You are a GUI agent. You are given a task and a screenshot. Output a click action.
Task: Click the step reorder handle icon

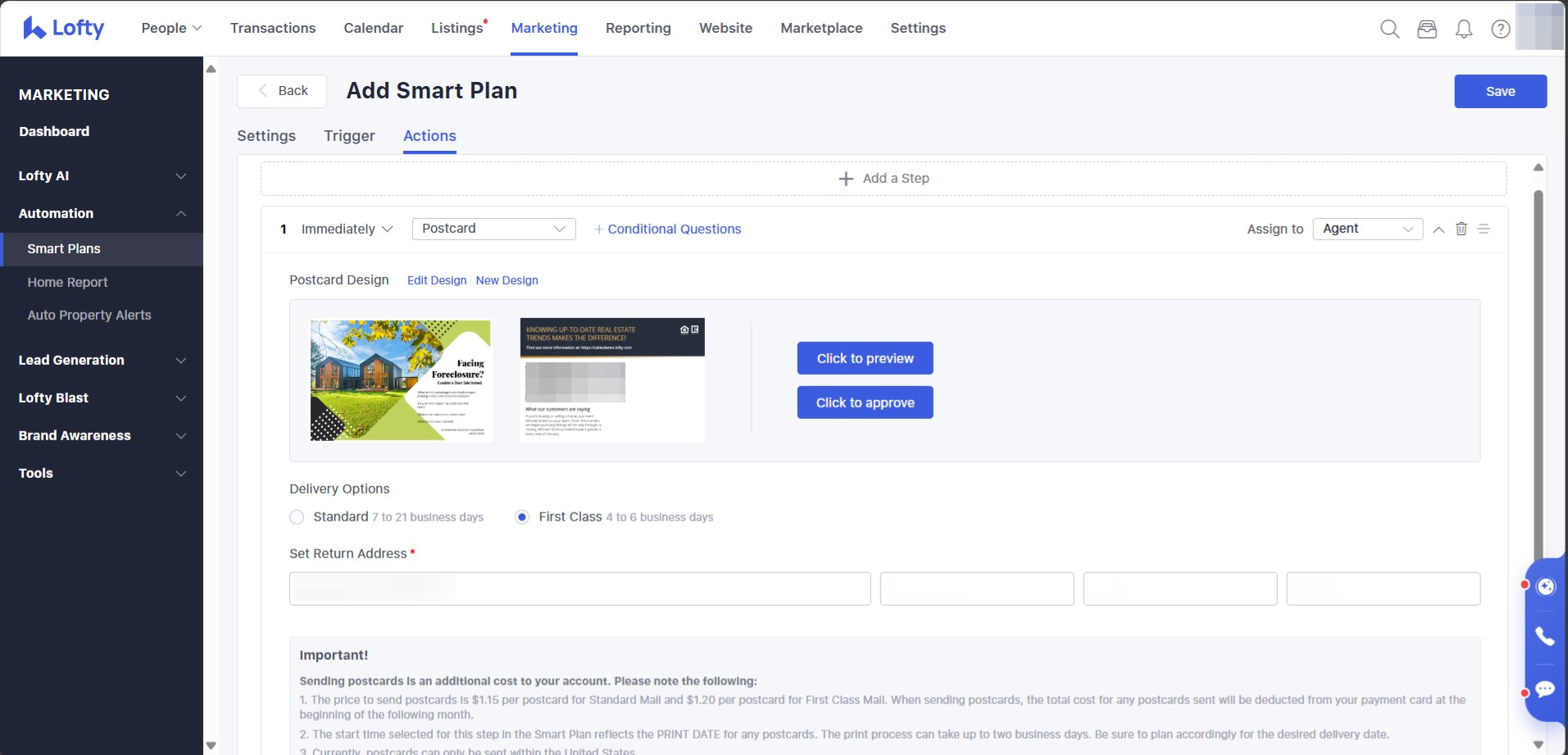click(1484, 229)
